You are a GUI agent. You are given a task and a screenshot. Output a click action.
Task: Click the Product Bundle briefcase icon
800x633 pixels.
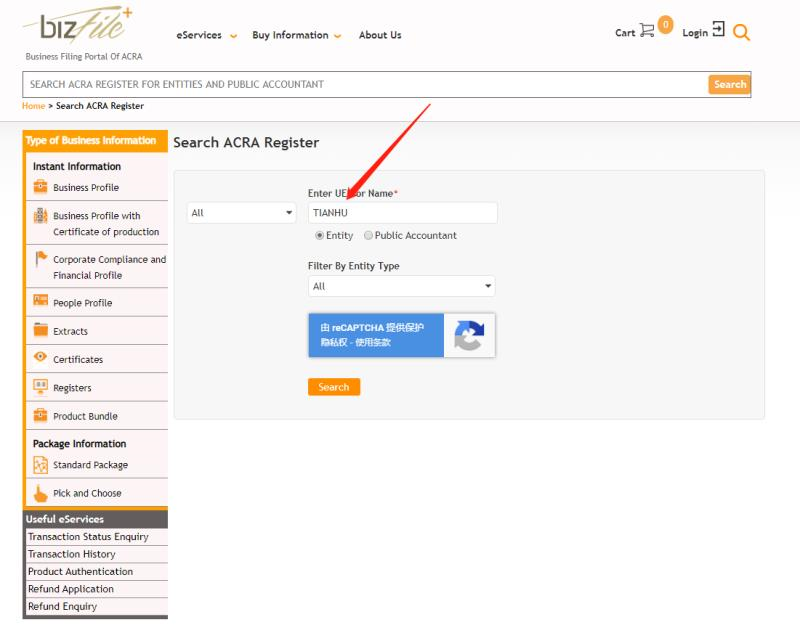coord(40,415)
